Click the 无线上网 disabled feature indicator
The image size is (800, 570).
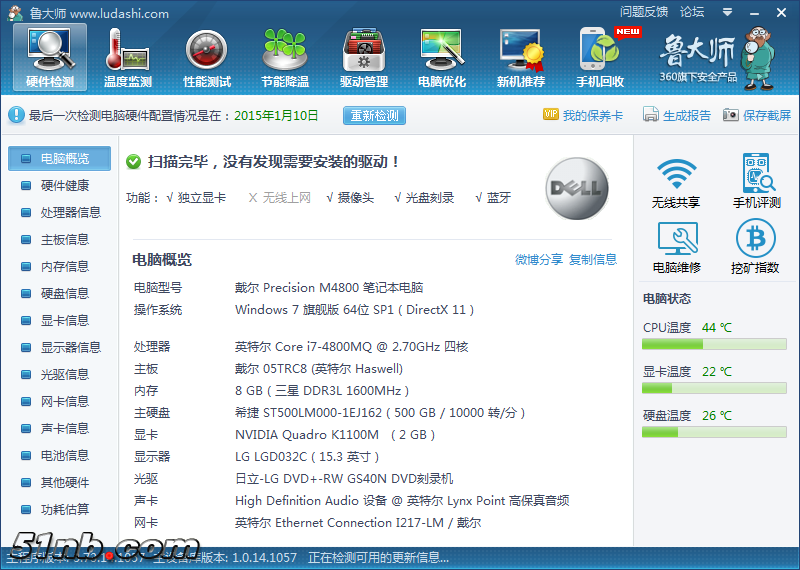(280, 197)
